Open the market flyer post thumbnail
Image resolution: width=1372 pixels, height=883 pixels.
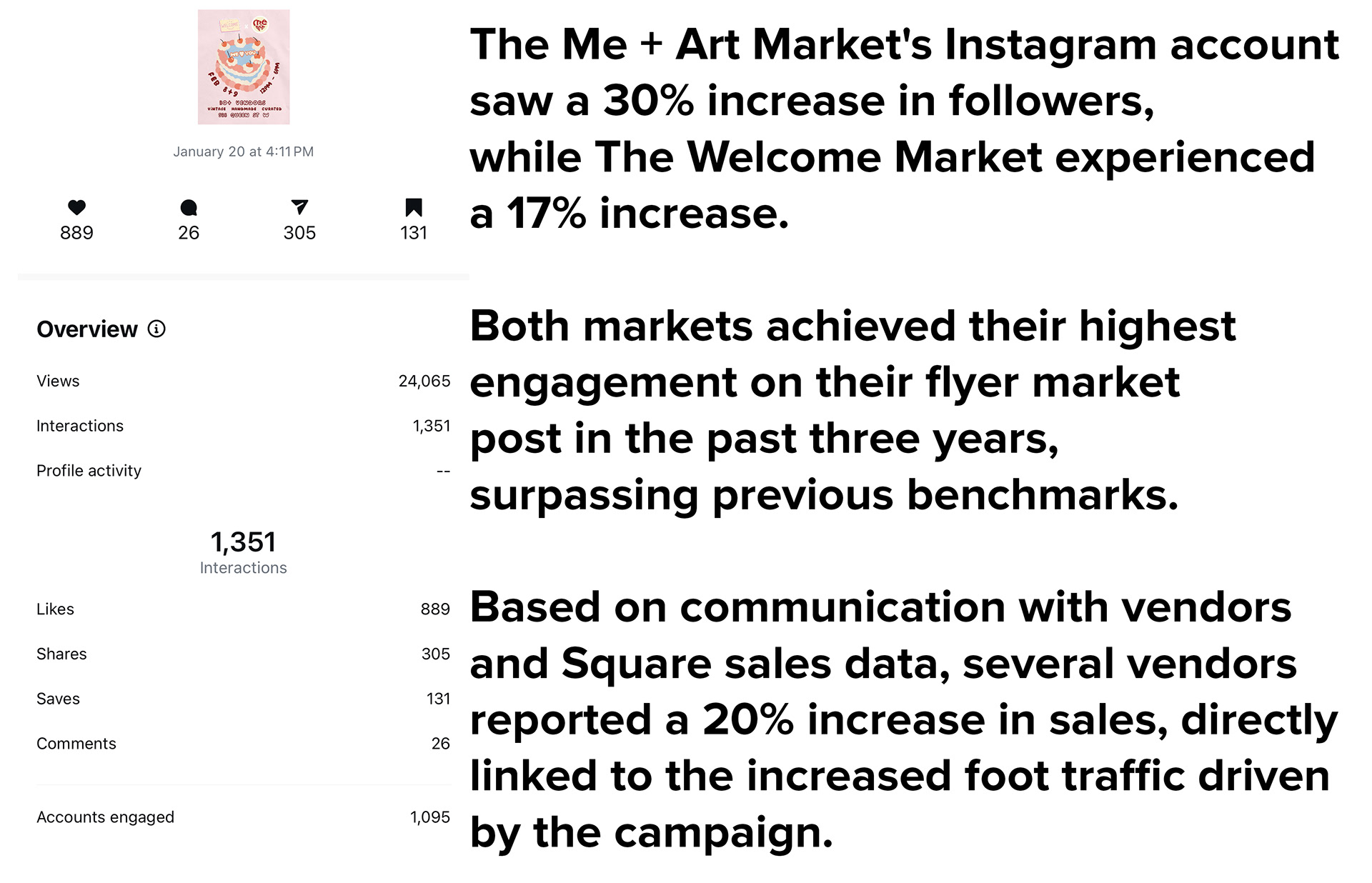244,67
